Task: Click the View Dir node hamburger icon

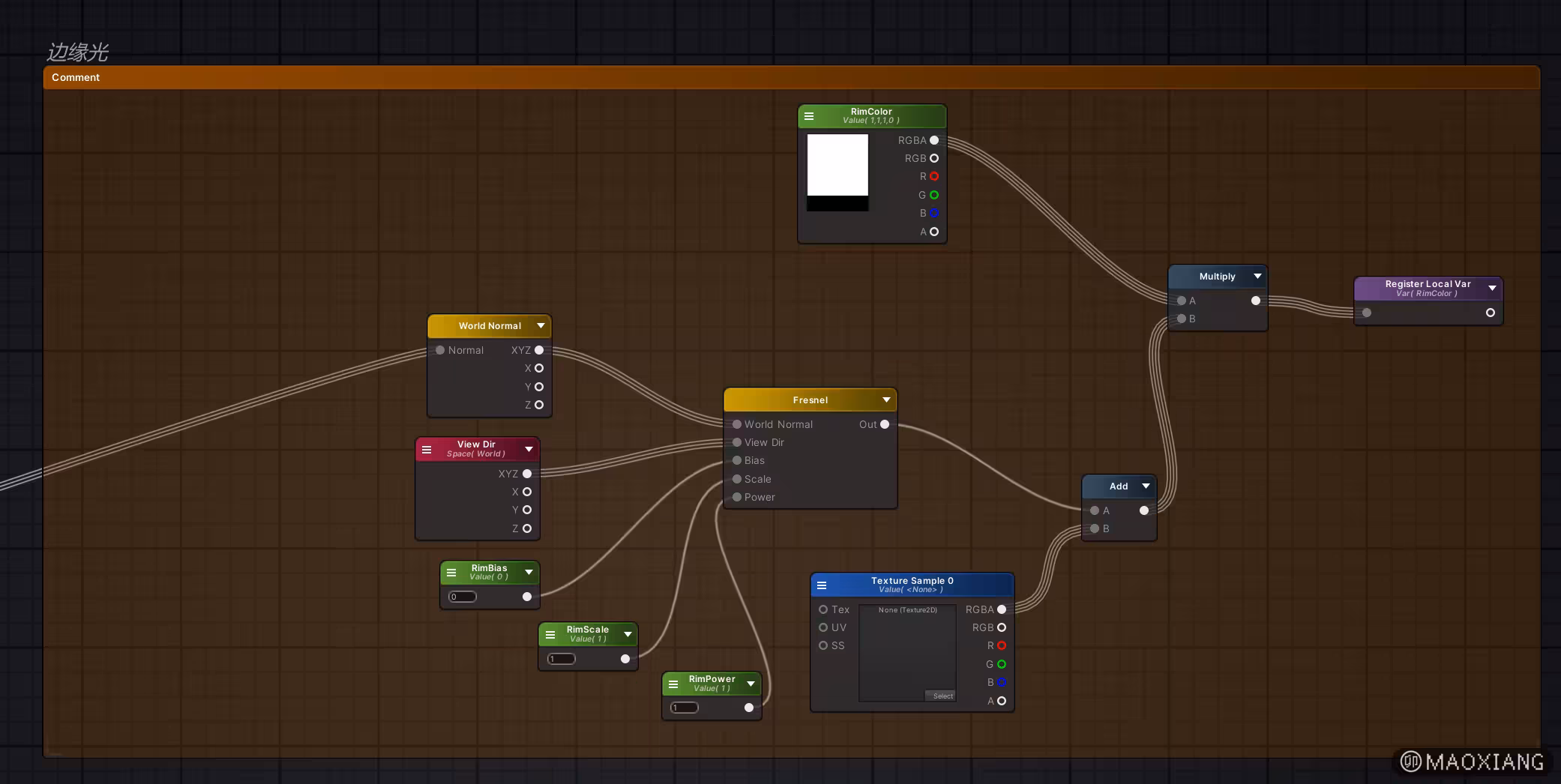Action: [x=427, y=450]
